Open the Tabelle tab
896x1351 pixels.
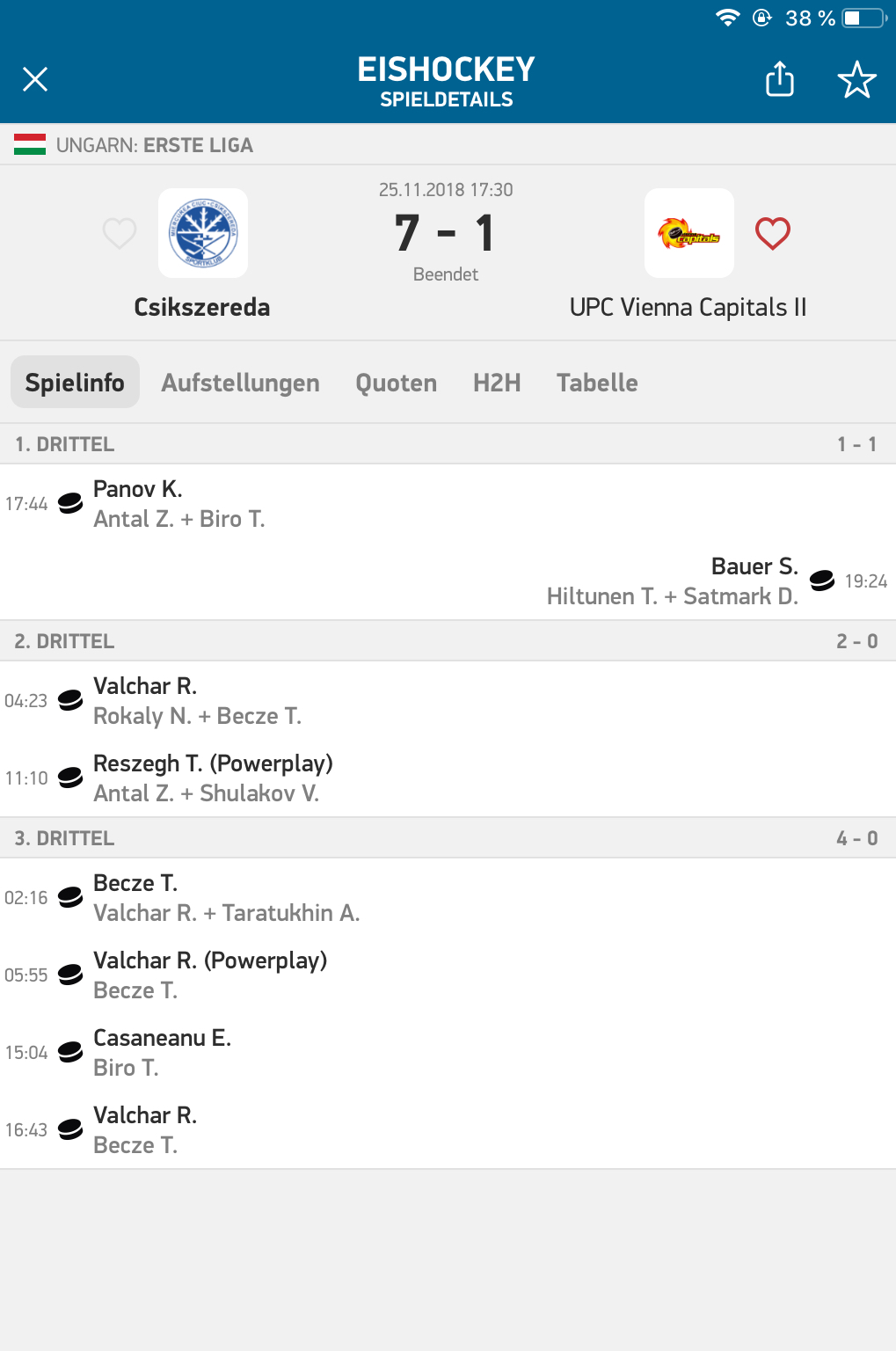coord(597,383)
